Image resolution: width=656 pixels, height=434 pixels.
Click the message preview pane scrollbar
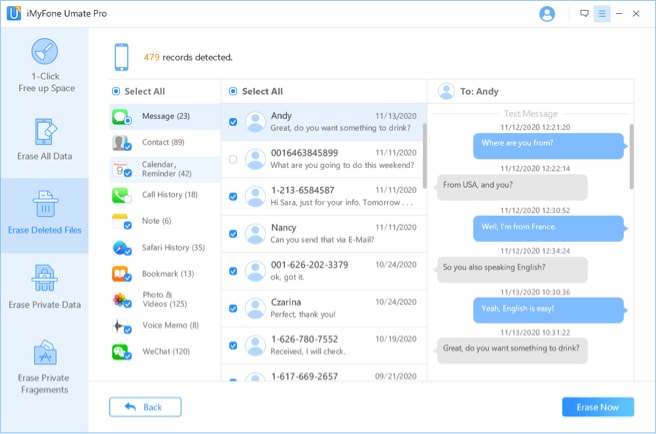(x=631, y=157)
